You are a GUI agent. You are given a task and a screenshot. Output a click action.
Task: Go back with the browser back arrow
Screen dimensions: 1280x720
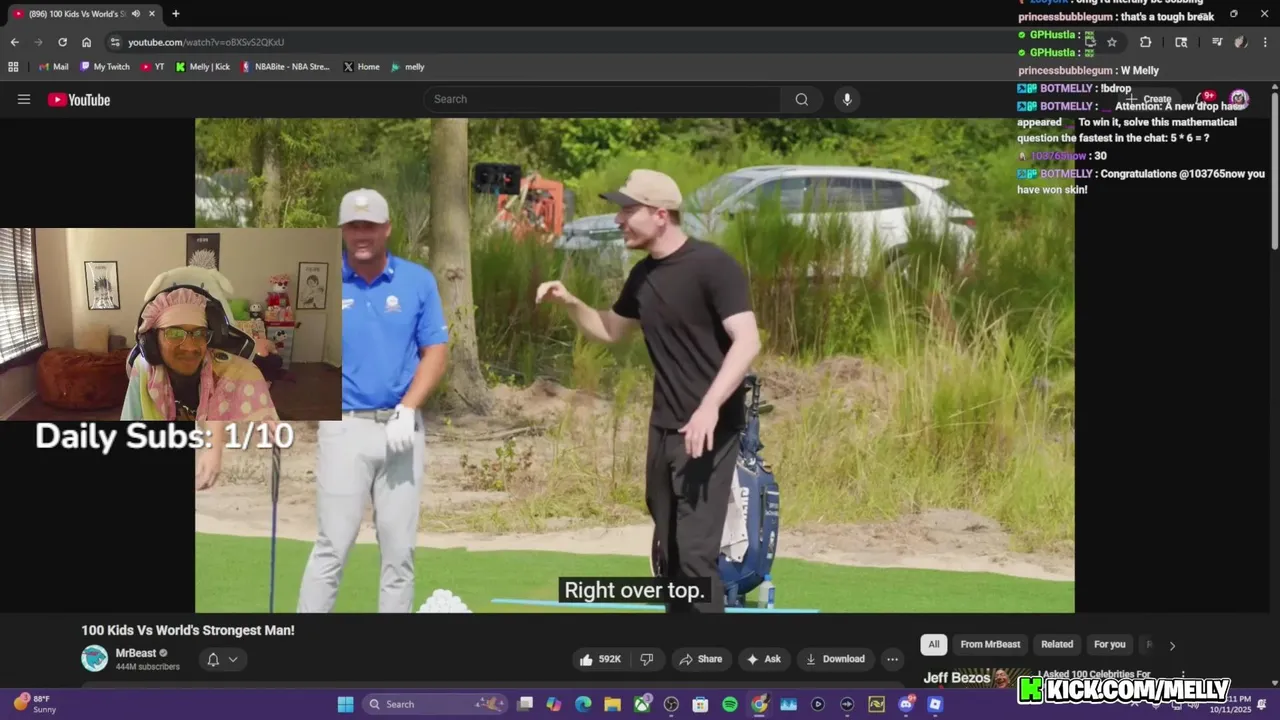point(14,42)
